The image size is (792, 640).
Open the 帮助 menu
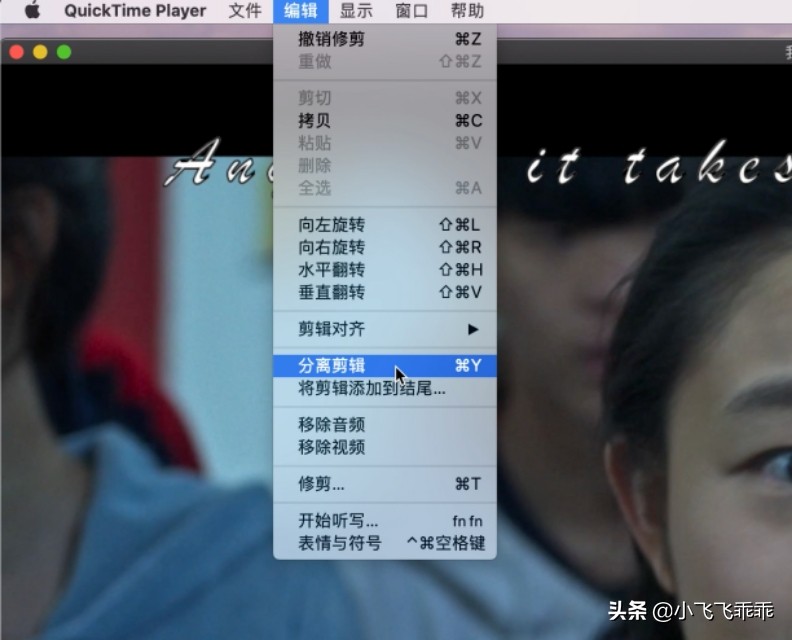coord(467,11)
